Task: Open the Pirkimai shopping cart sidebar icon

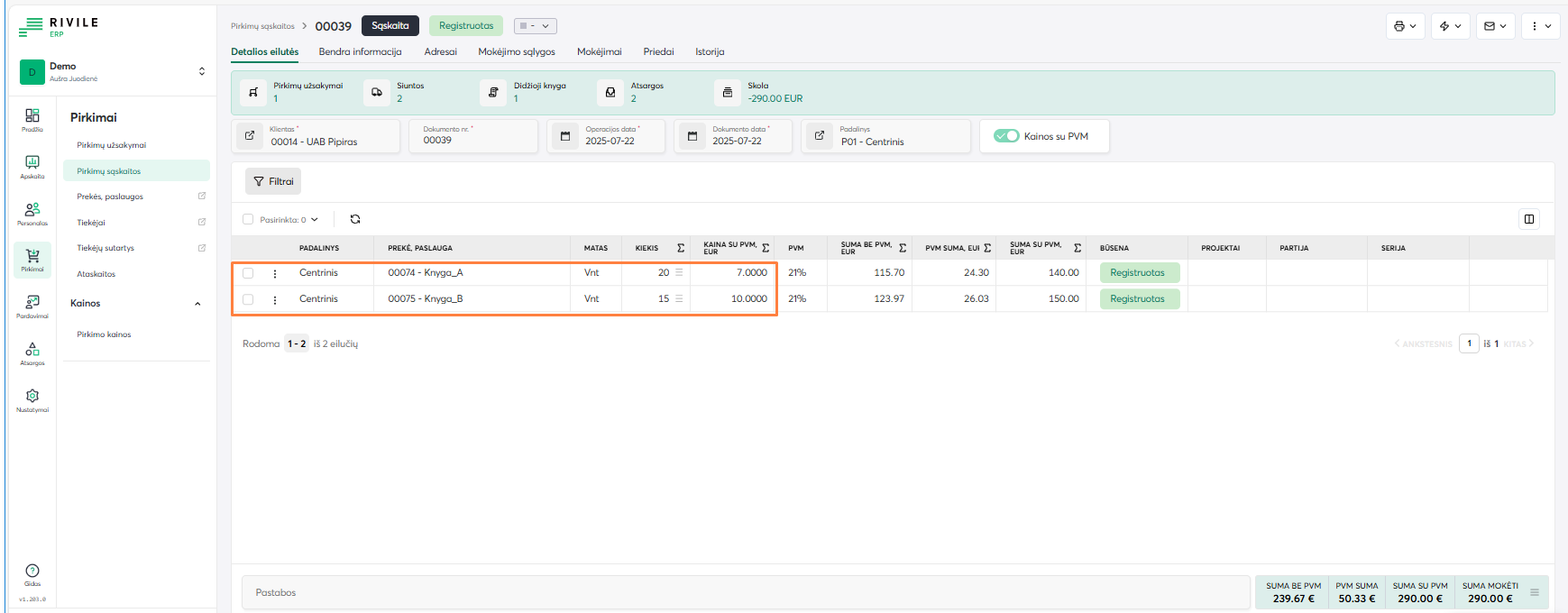Action: coord(32,259)
